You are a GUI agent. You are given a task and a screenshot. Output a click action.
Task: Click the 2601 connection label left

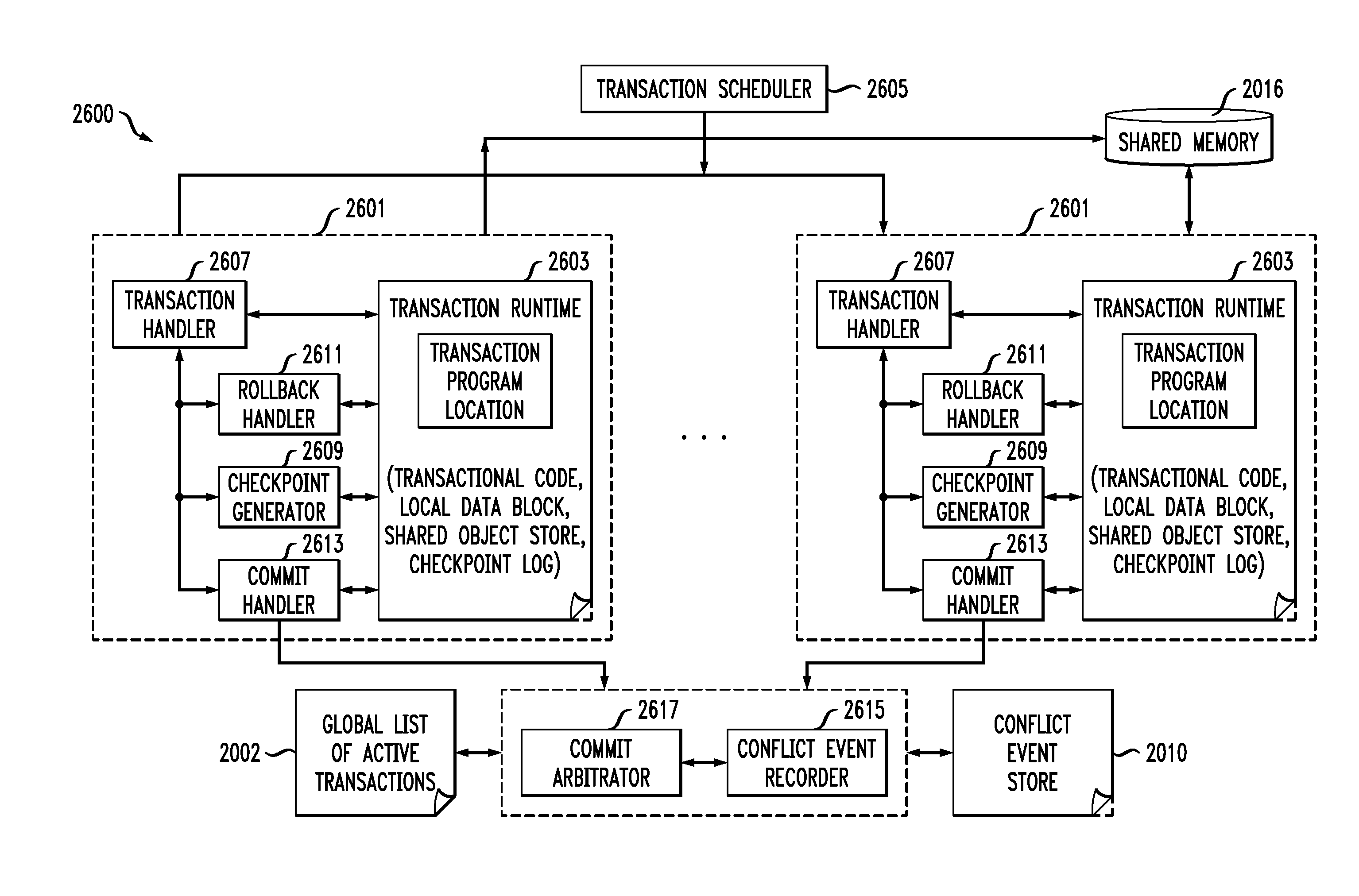(x=370, y=205)
